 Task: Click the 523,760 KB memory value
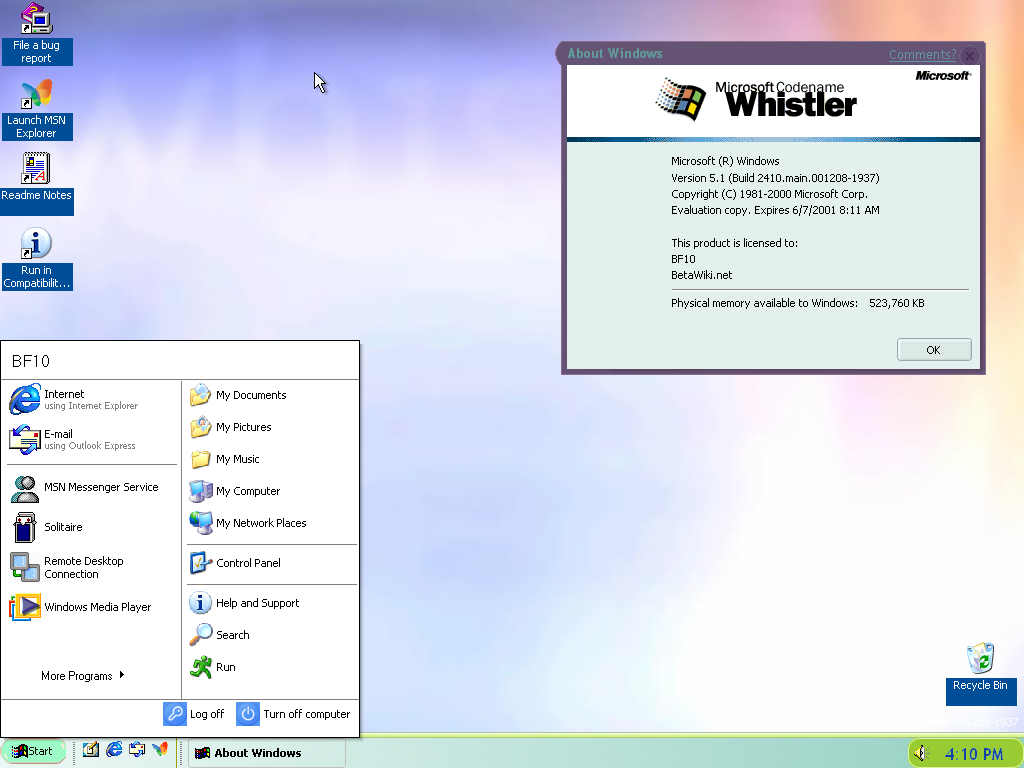(897, 303)
